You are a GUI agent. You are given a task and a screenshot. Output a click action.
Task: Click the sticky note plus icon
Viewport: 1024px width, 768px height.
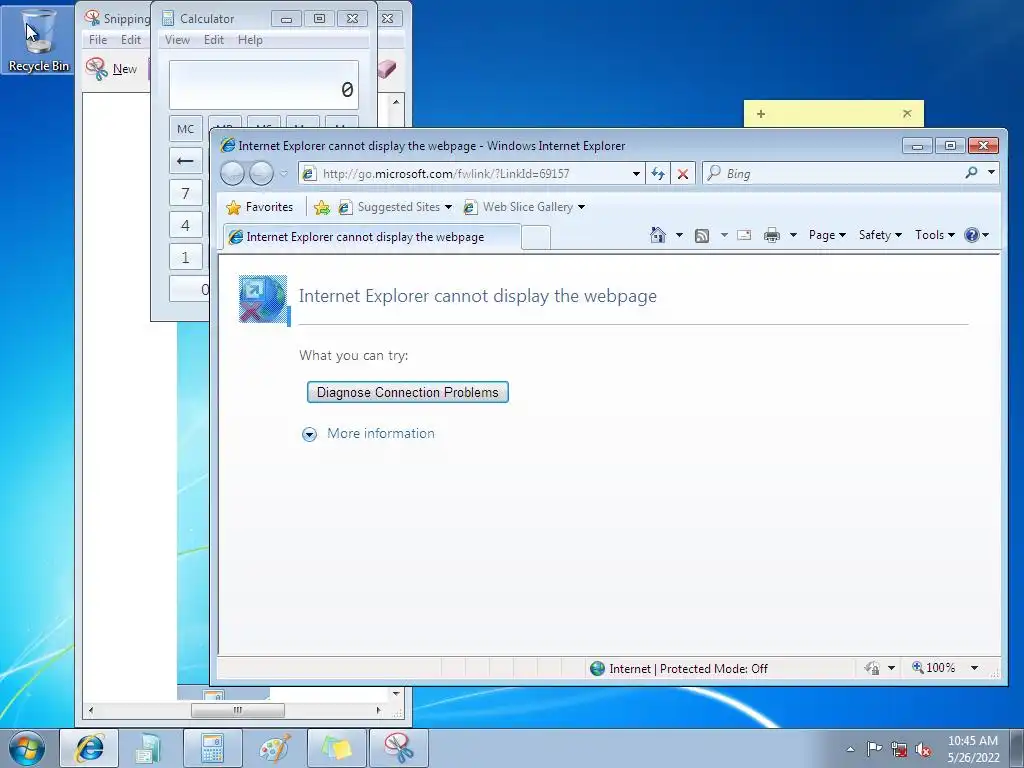[761, 114]
